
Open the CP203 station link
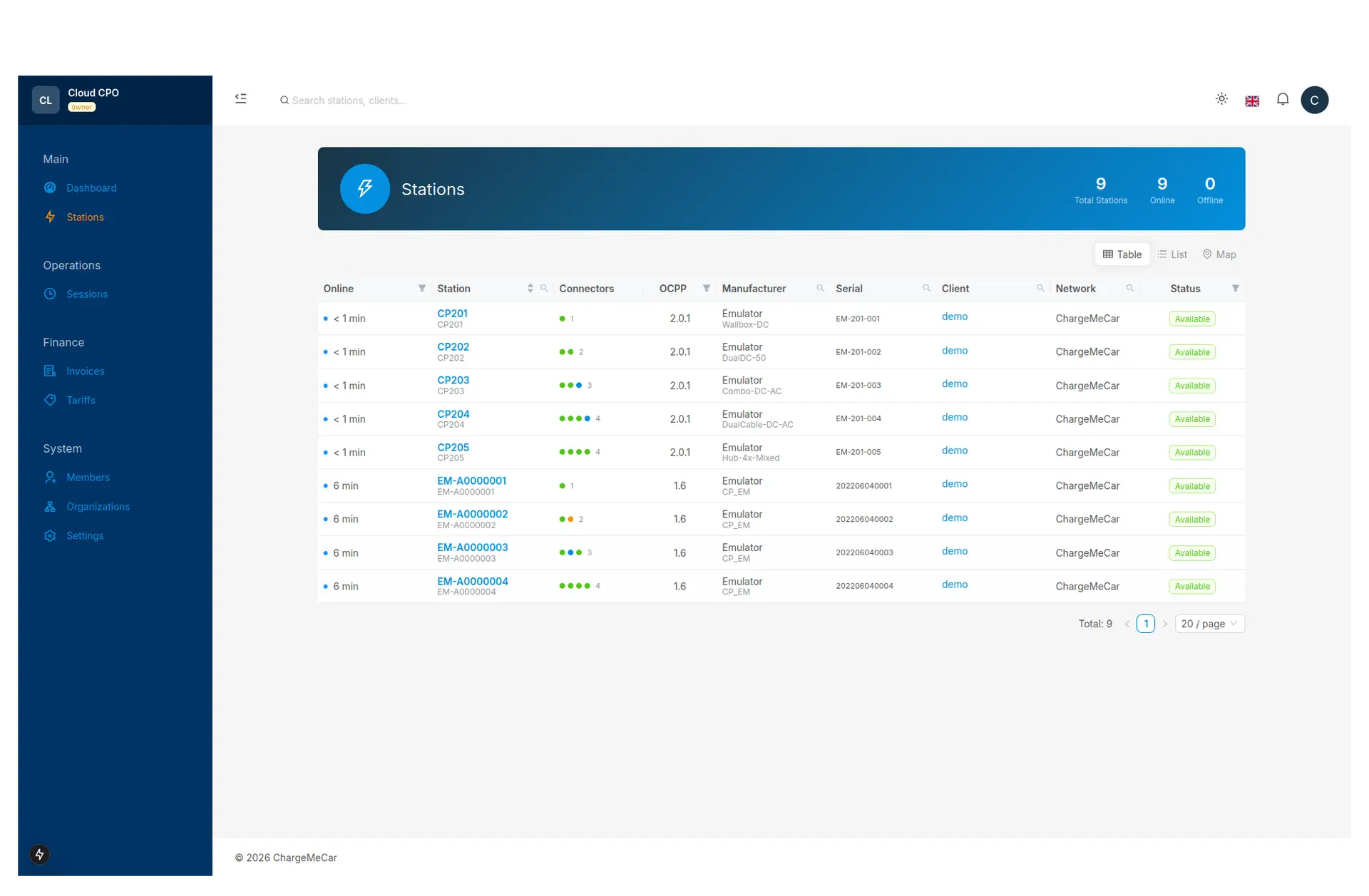pyautogui.click(x=453, y=380)
